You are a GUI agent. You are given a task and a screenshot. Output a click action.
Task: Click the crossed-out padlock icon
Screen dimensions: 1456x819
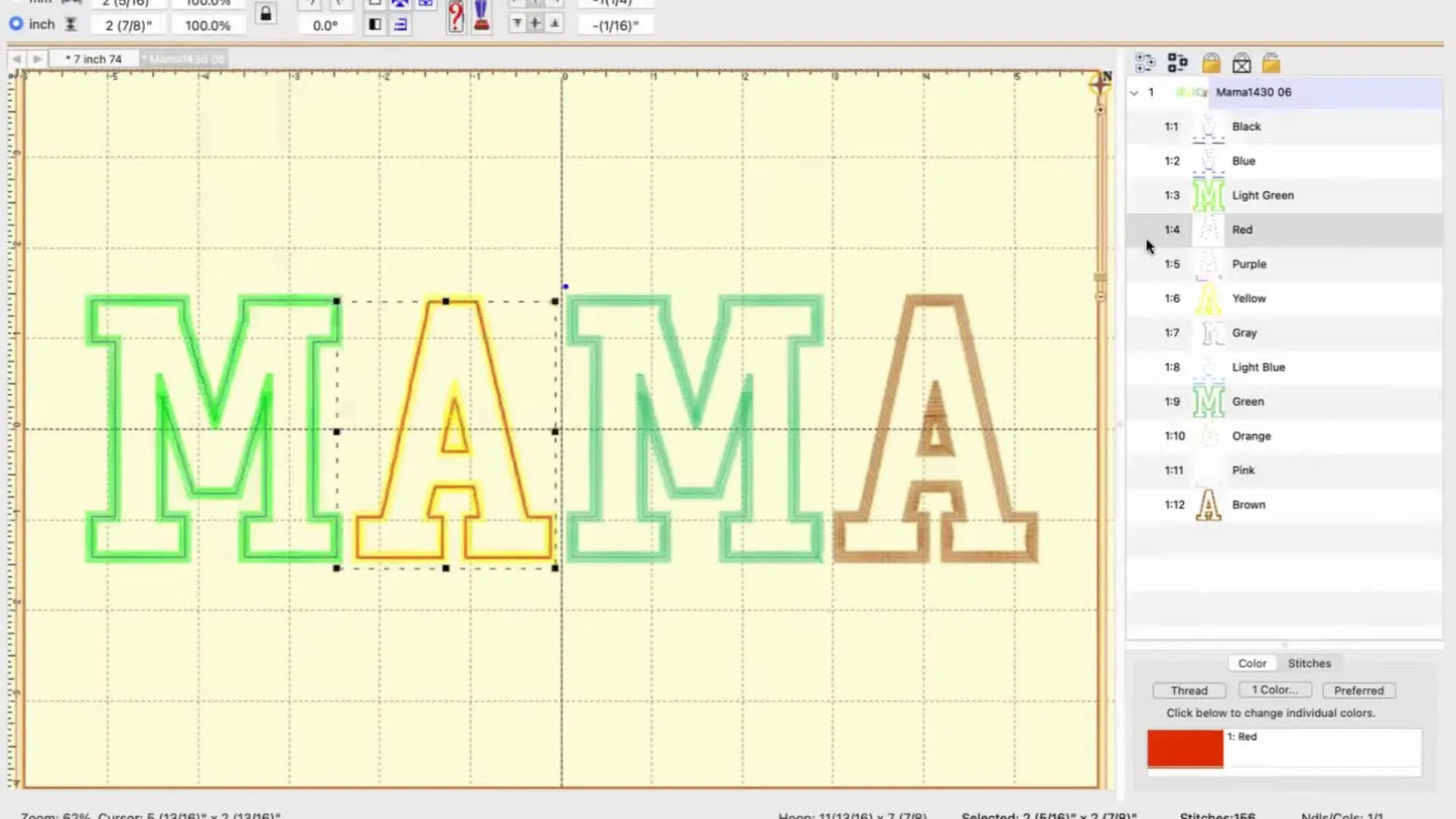click(x=1241, y=63)
